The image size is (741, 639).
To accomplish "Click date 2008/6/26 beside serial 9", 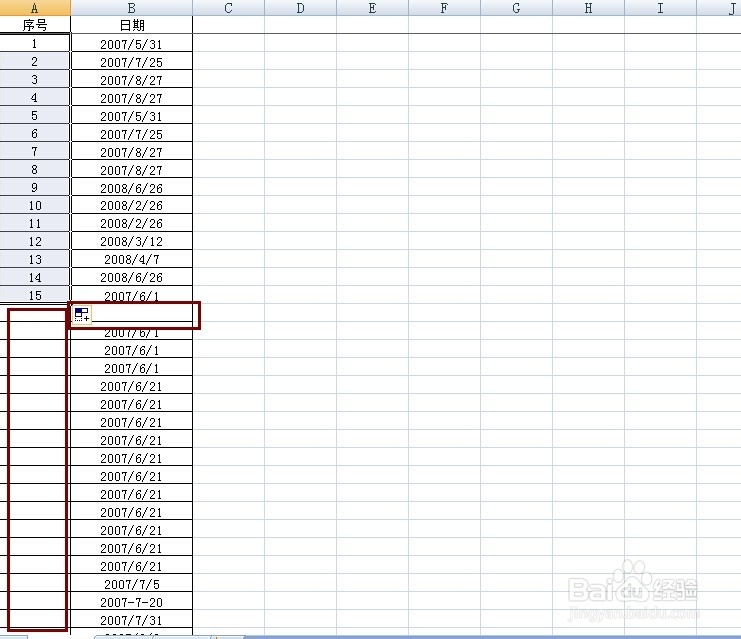I will (132, 187).
